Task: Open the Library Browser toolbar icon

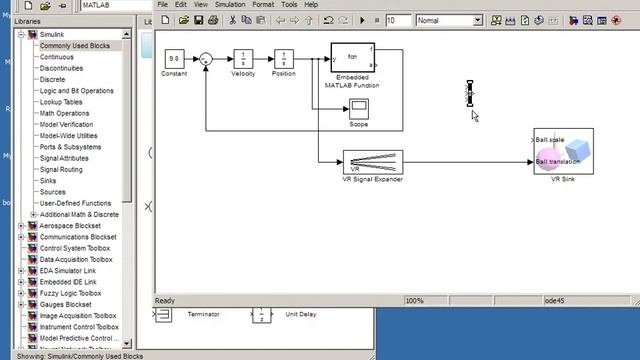Action: (x=573, y=20)
